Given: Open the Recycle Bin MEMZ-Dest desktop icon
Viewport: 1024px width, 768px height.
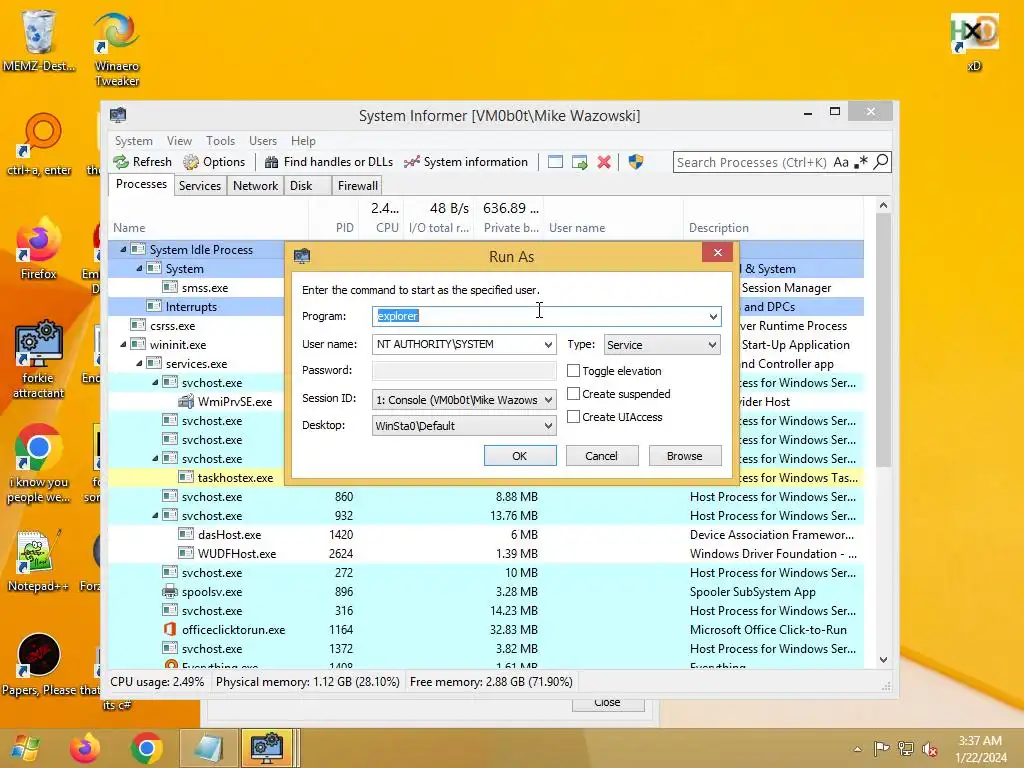Looking at the screenshot, I should pyautogui.click(x=39, y=40).
